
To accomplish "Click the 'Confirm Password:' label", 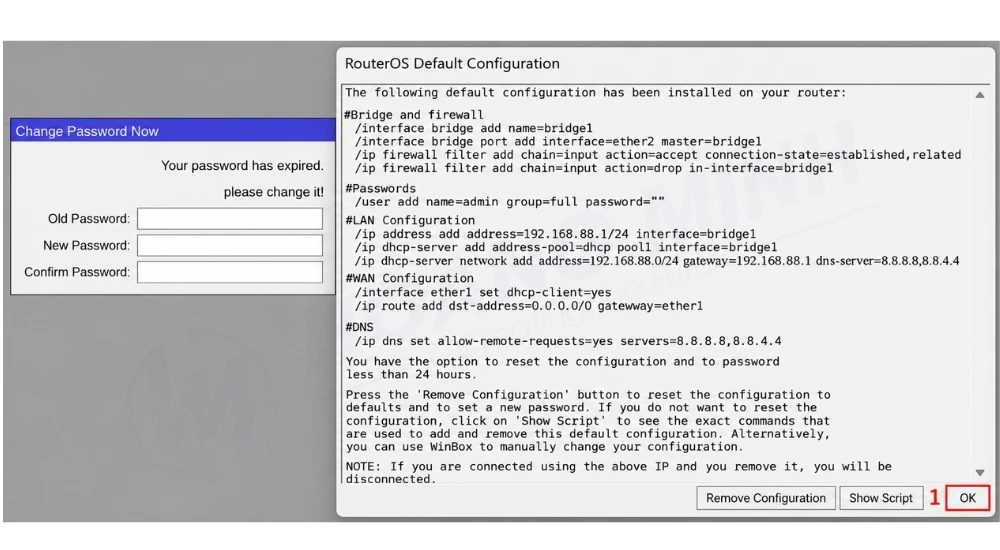I will [77, 272].
